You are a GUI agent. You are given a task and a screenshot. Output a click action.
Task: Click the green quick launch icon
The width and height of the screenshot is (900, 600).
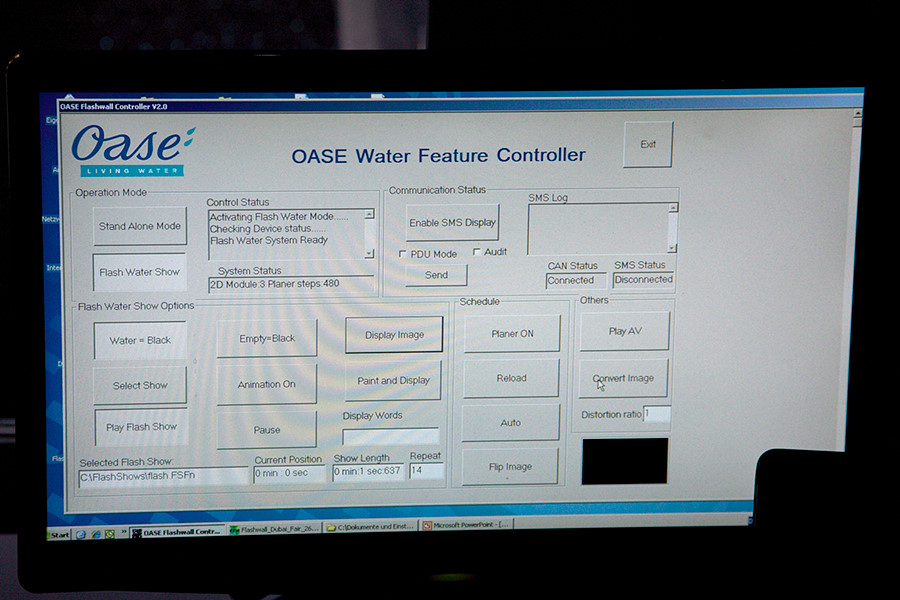tap(109, 534)
